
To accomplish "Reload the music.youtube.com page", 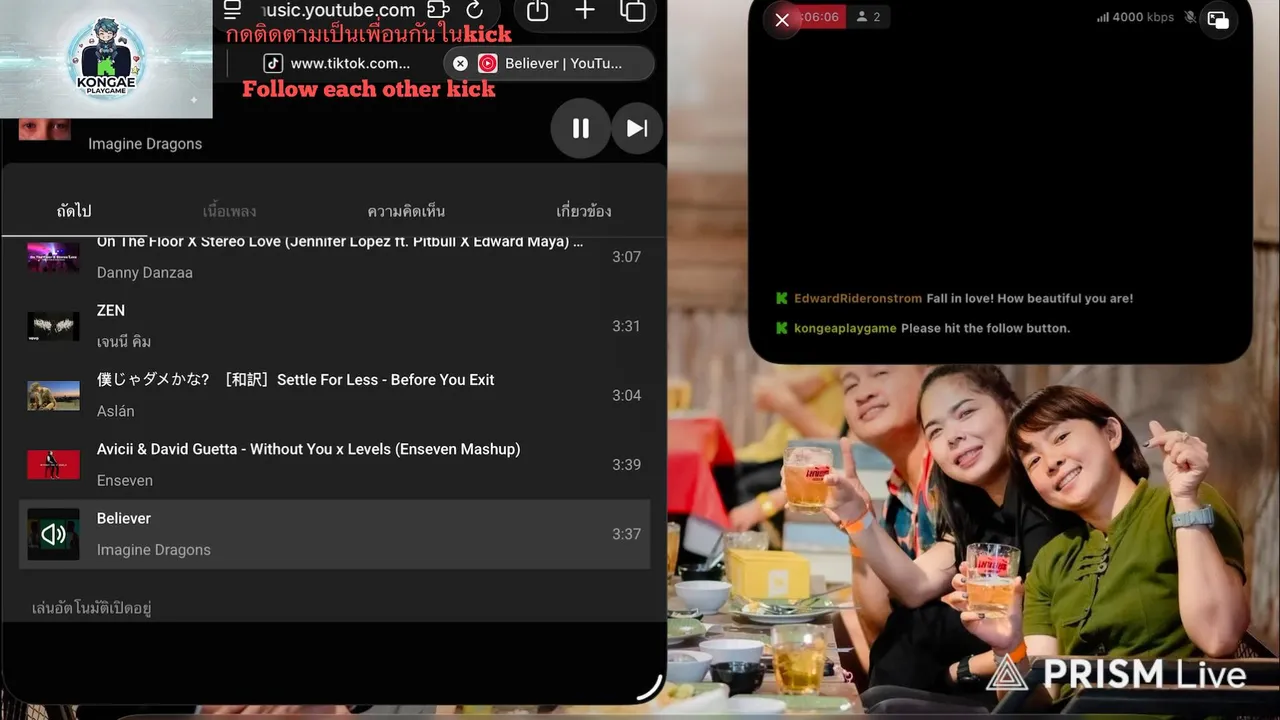I will pos(475,10).
